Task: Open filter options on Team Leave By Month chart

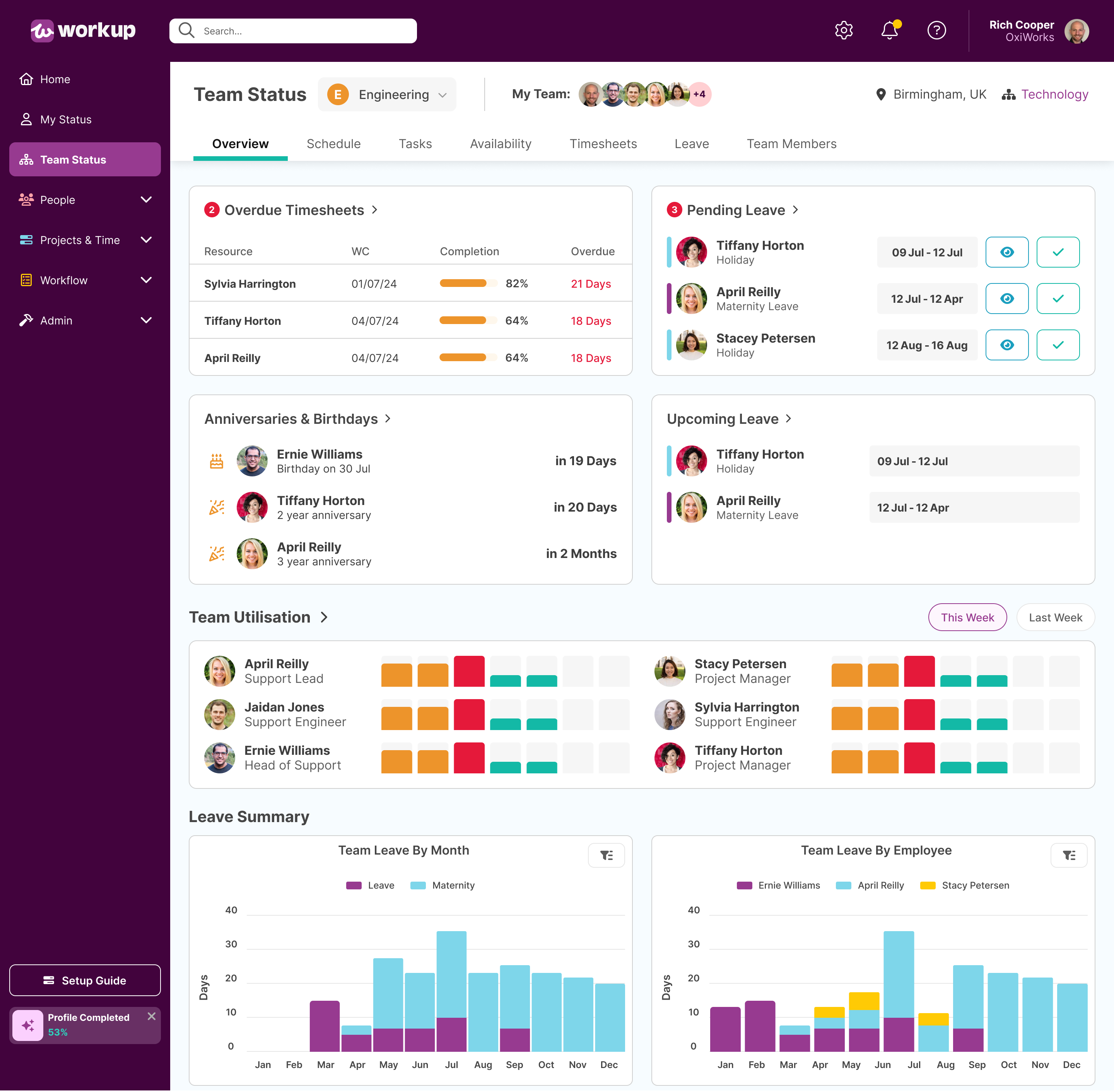Action: [x=607, y=855]
